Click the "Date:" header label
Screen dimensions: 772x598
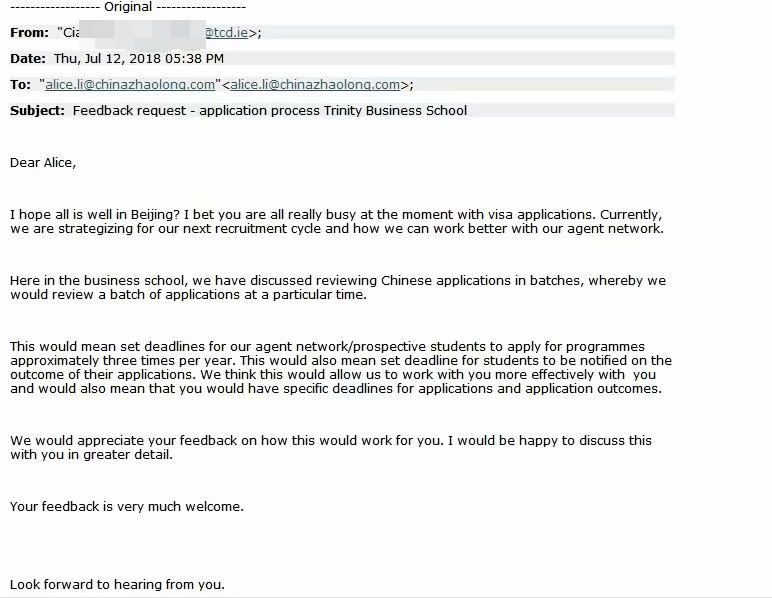tap(28, 58)
